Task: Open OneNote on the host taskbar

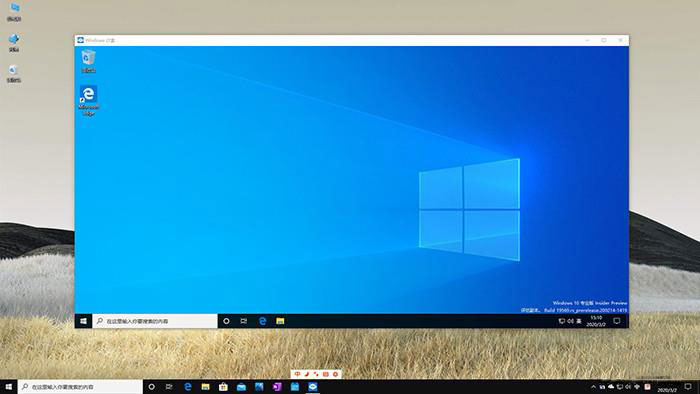Action: 277,387
